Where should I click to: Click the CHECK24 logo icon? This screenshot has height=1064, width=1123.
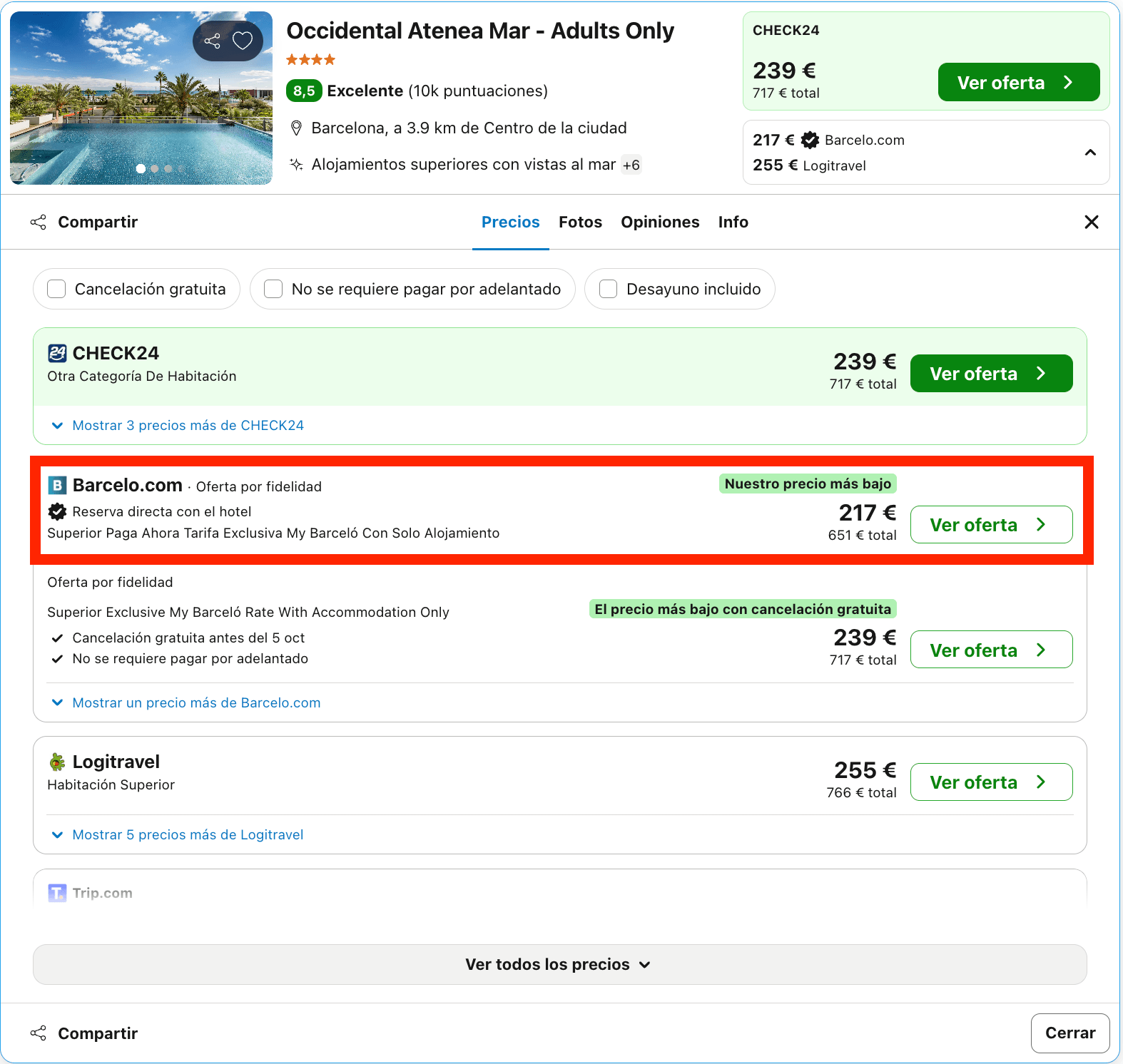pyautogui.click(x=57, y=353)
